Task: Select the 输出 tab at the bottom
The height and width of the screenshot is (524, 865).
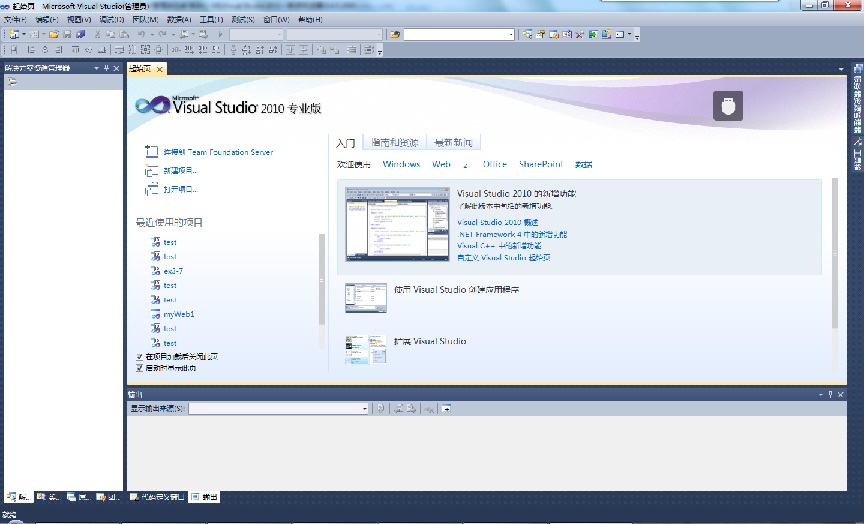Action: pos(205,497)
